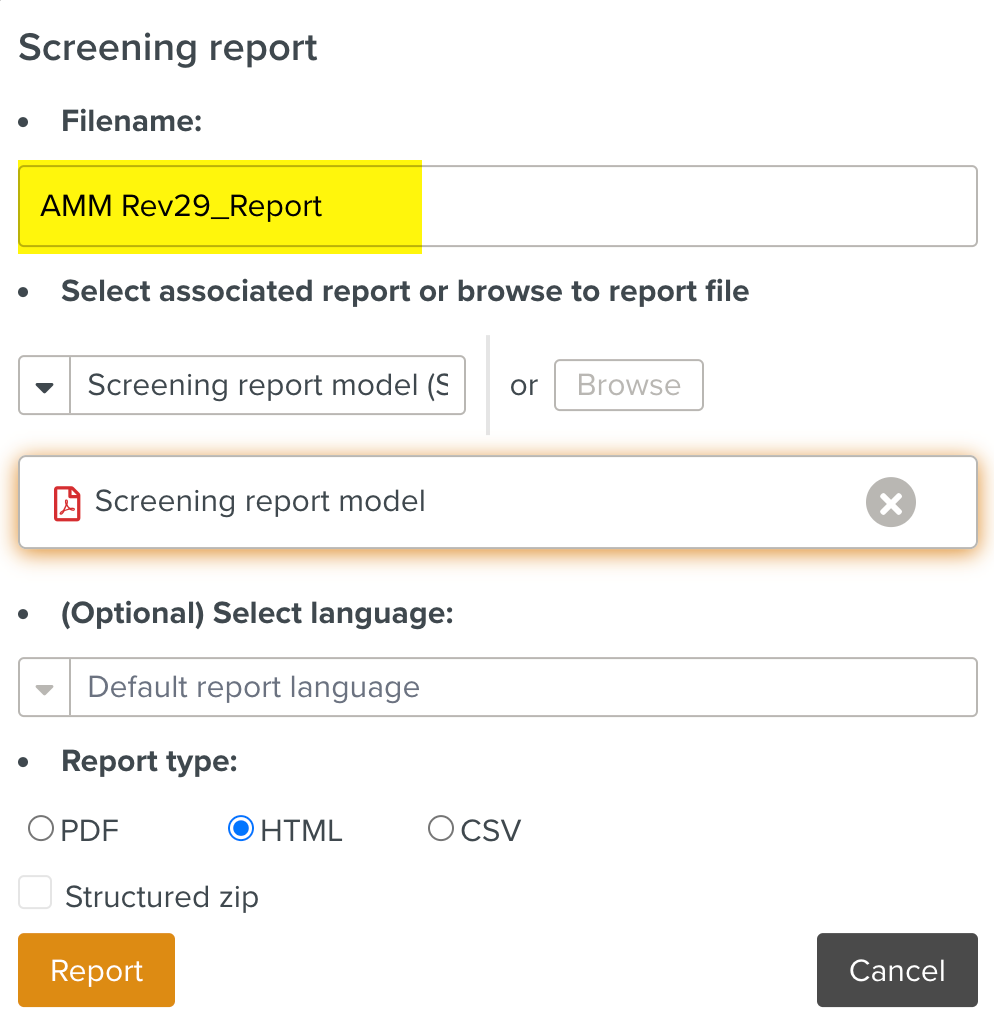Click the Report type heading label

149,762
